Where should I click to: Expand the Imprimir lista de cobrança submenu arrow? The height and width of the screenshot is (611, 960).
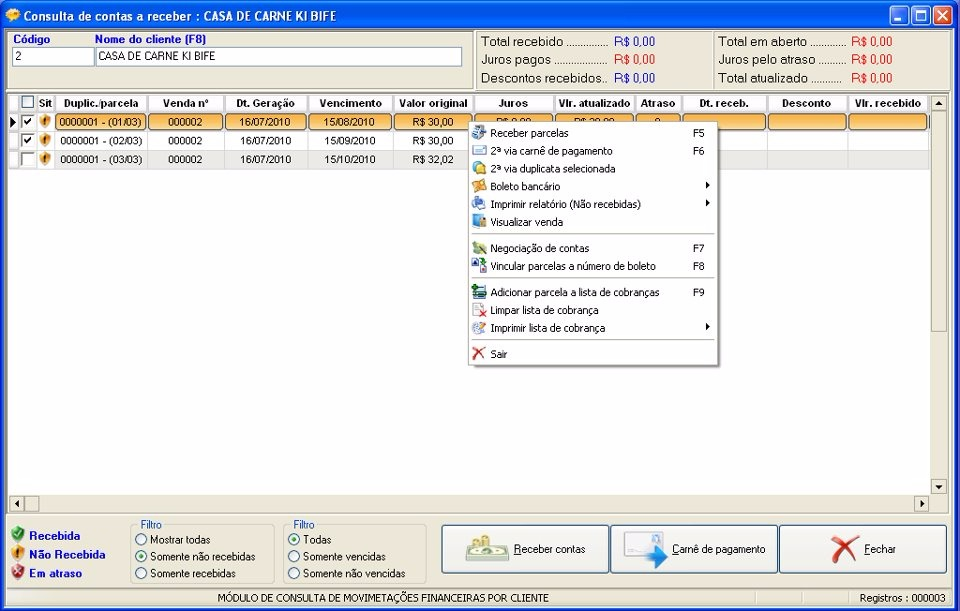point(707,327)
